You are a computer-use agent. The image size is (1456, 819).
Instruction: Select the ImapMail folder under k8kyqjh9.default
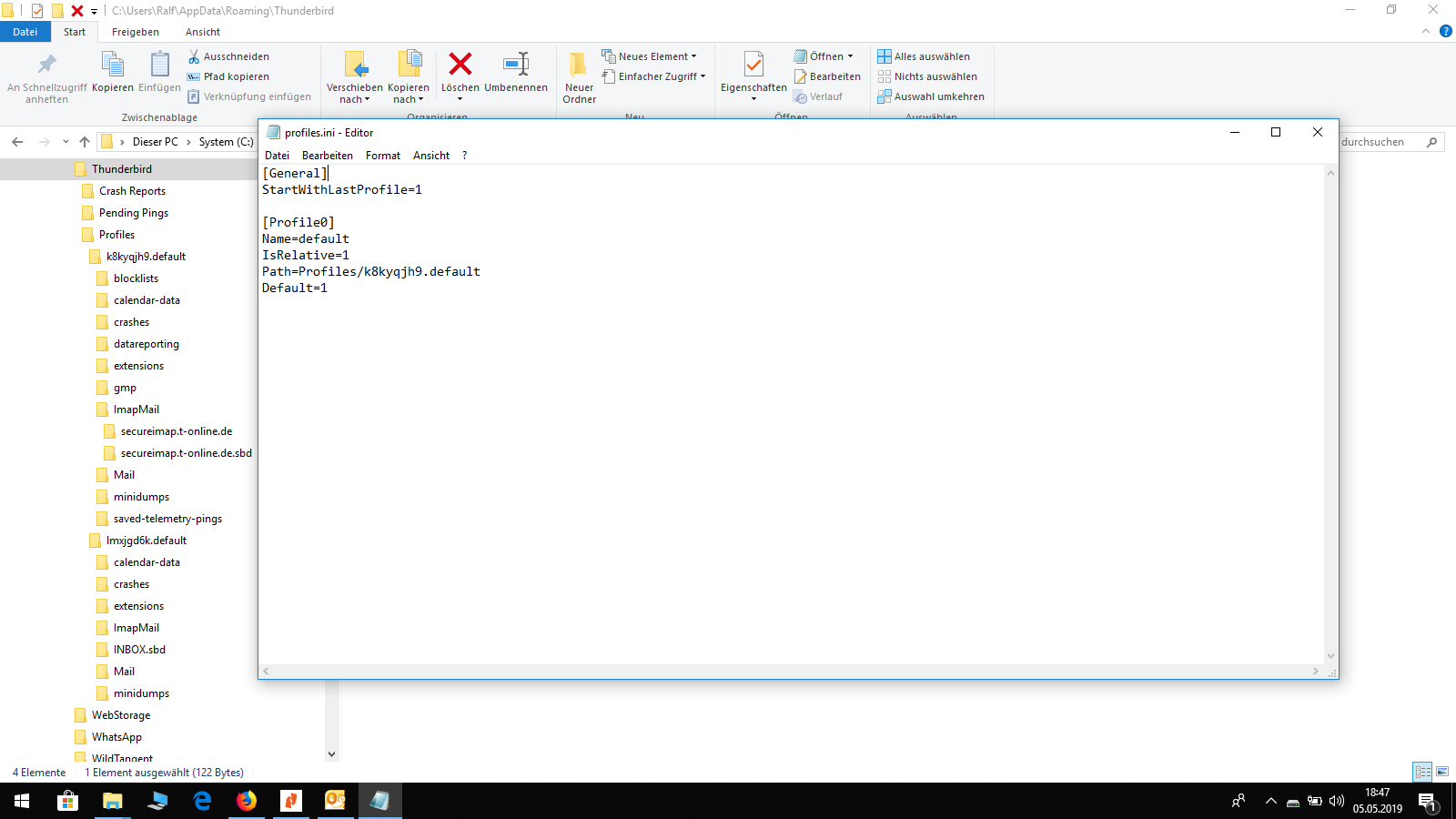(x=136, y=409)
